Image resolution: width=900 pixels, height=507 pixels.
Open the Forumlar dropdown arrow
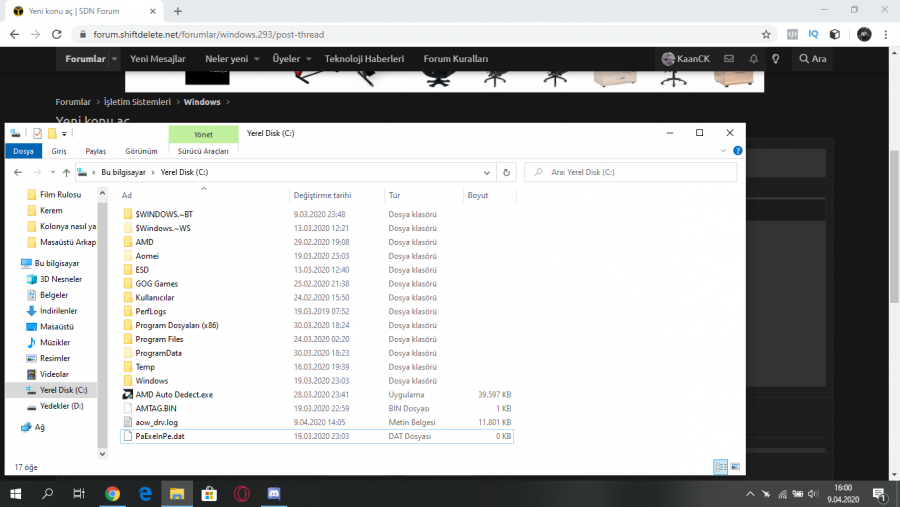(x=114, y=59)
